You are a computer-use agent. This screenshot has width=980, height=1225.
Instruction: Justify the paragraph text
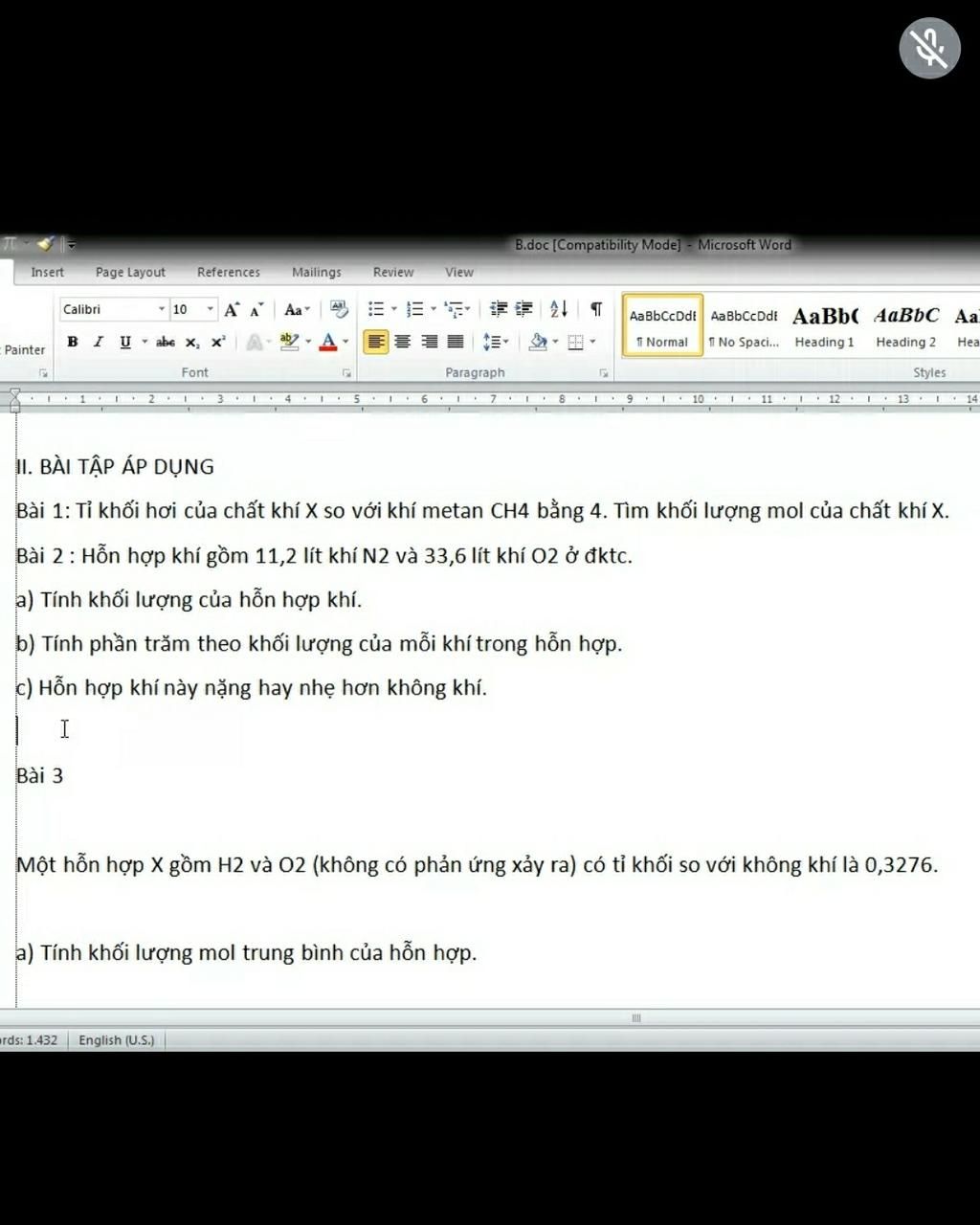tap(456, 342)
